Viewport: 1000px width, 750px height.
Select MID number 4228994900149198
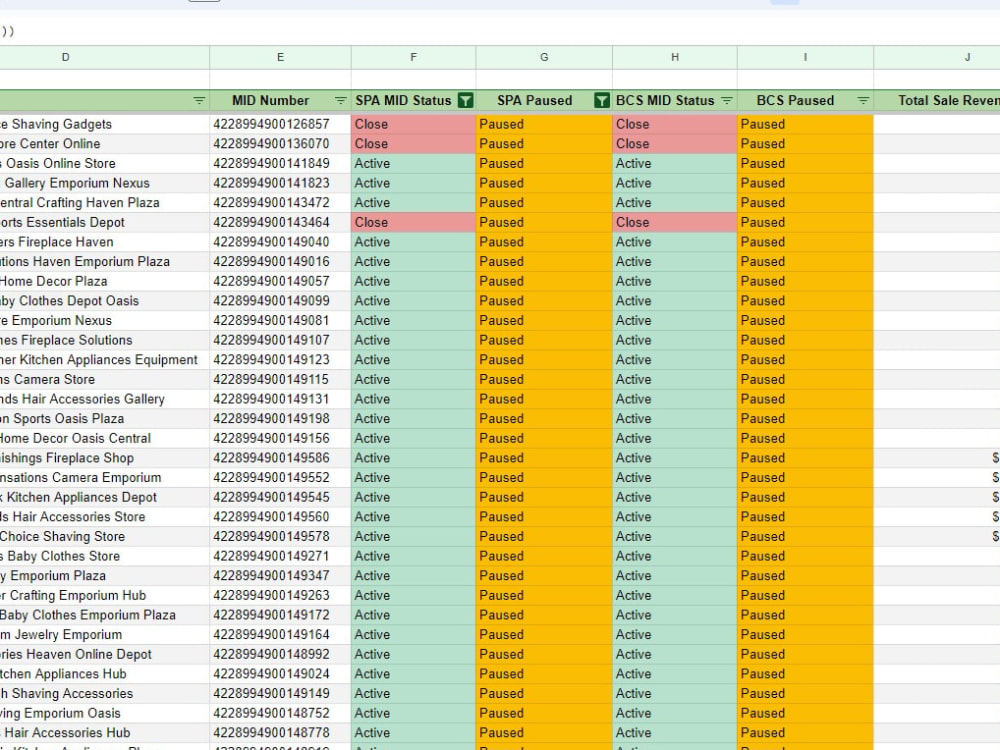(280, 419)
